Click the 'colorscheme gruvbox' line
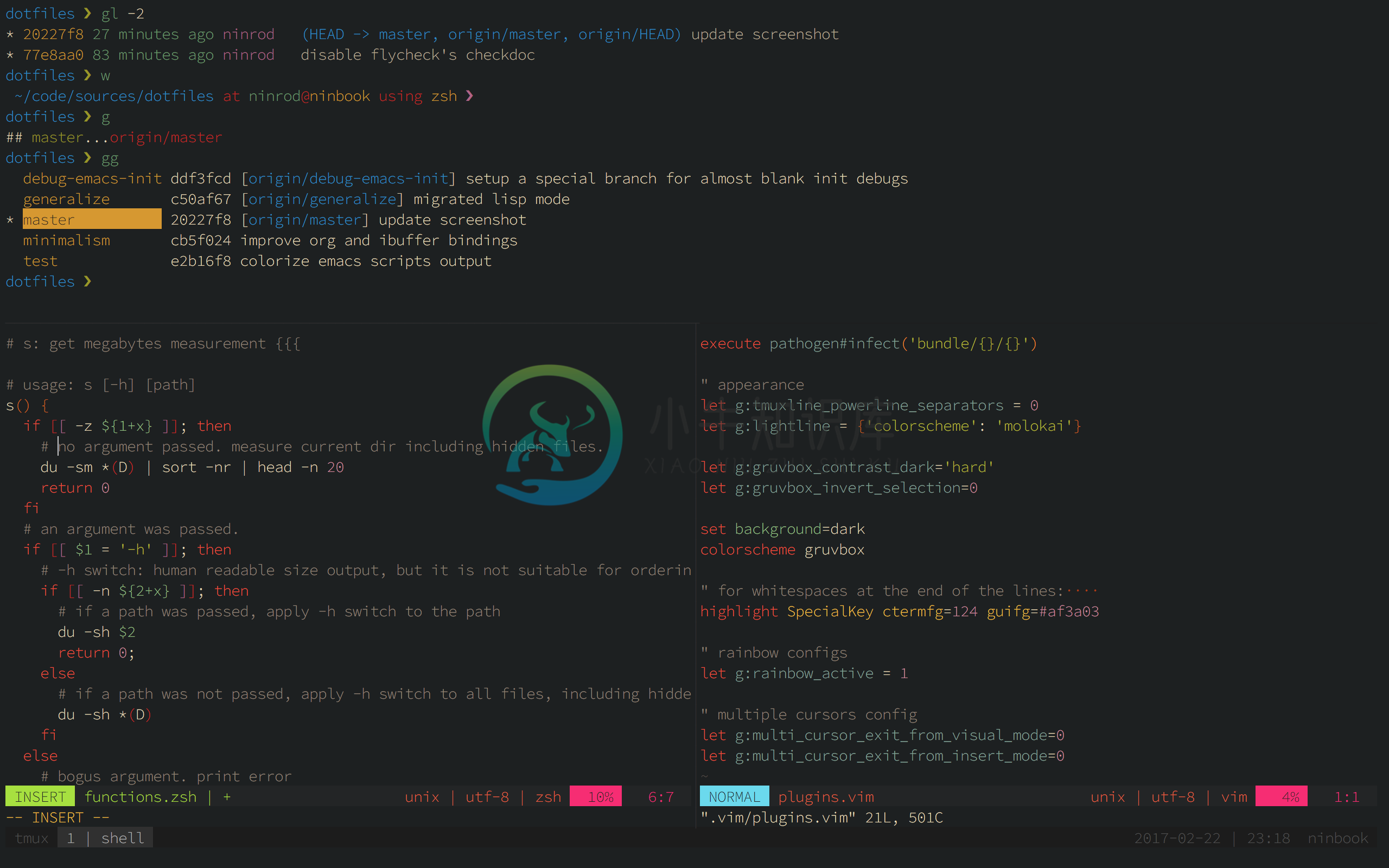1389x868 pixels. (x=782, y=550)
